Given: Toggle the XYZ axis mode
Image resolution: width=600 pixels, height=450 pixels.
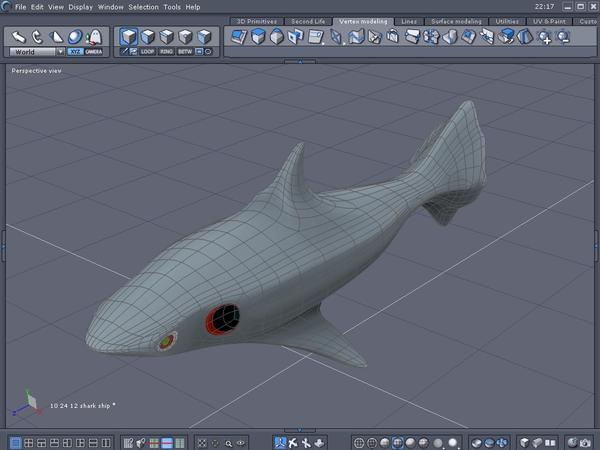Looking at the screenshot, I should pyautogui.click(x=75, y=52).
